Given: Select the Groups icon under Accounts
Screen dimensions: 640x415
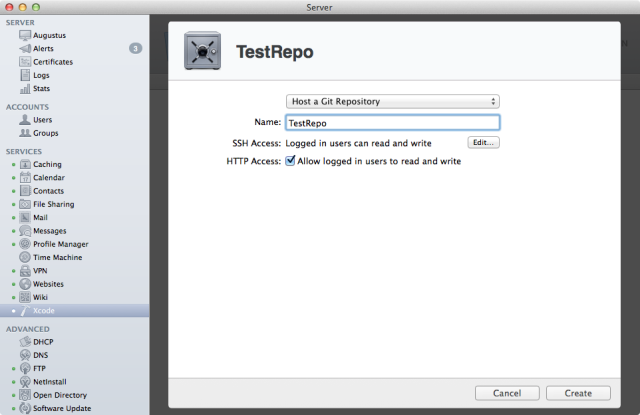Looking at the screenshot, I should click(25, 133).
